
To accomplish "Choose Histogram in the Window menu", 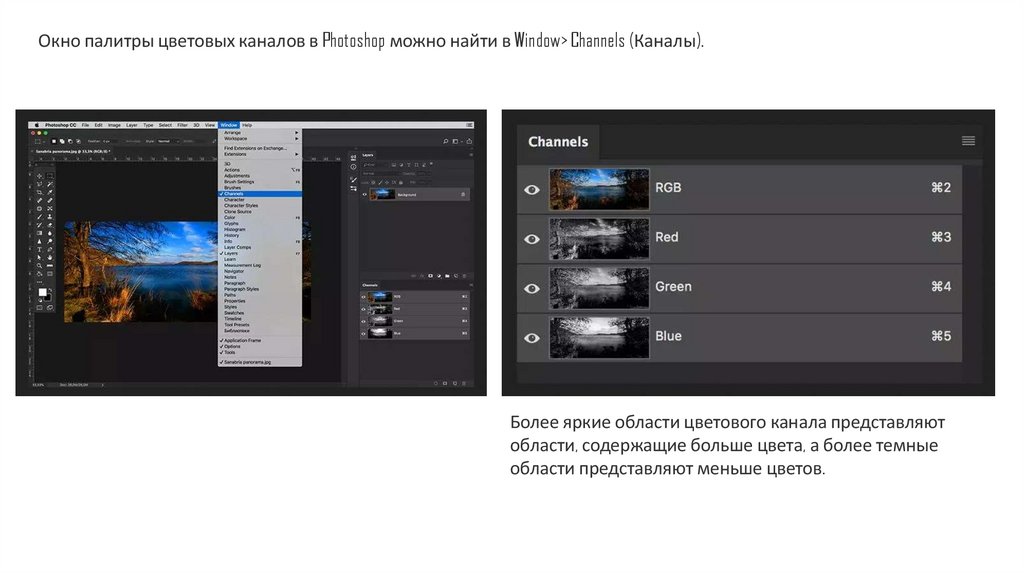I will tap(260, 229).
